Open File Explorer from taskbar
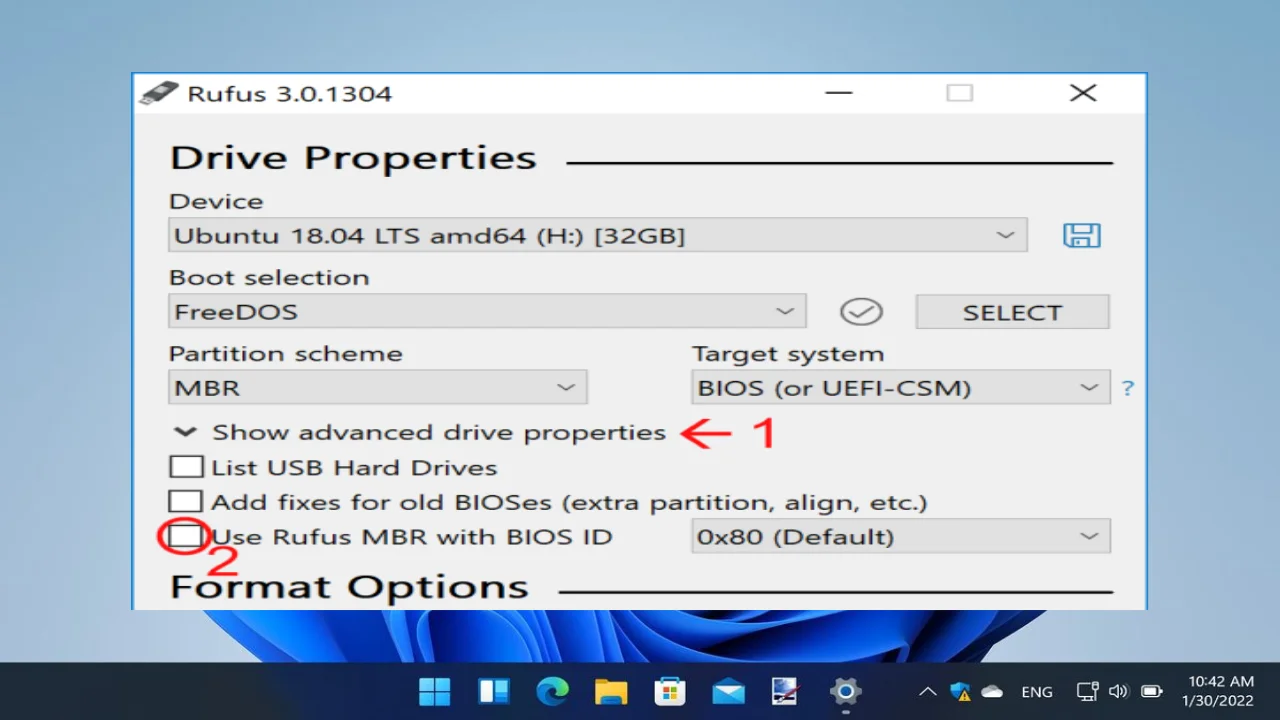 (611, 691)
